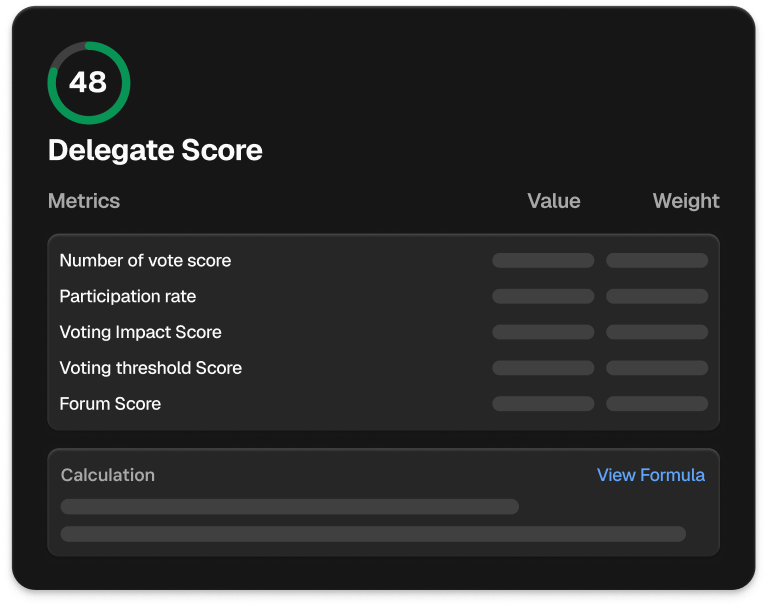Select the value placeholder for Voting Impact Score
Image resolution: width=768 pixels, height=608 pixels.
tap(543, 333)
